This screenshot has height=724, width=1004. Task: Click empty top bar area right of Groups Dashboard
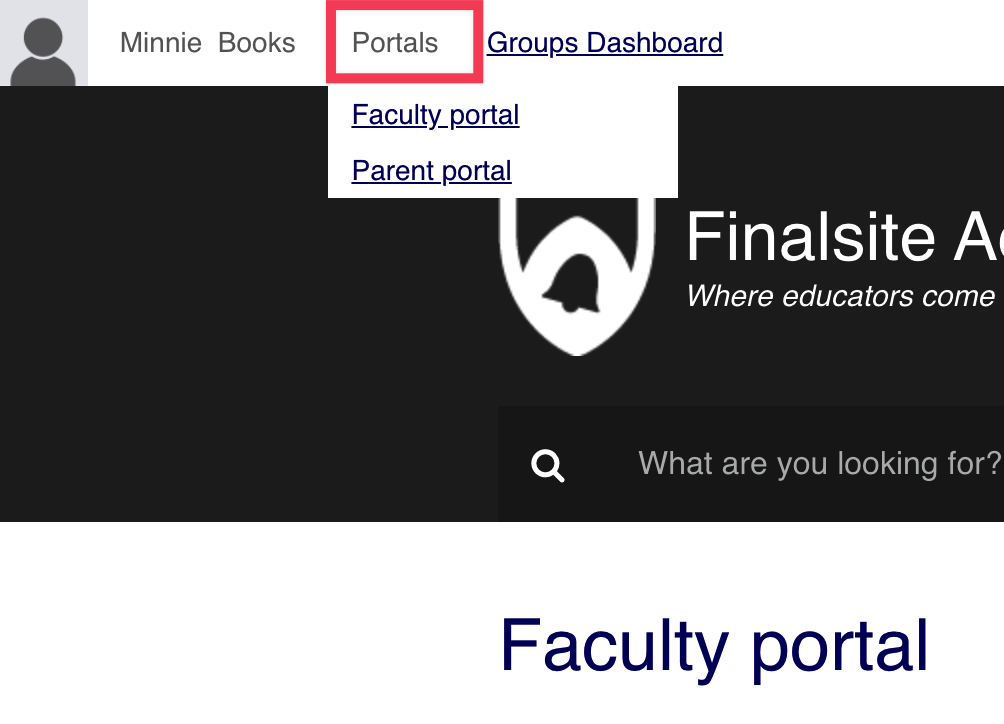tap(860, 43)
